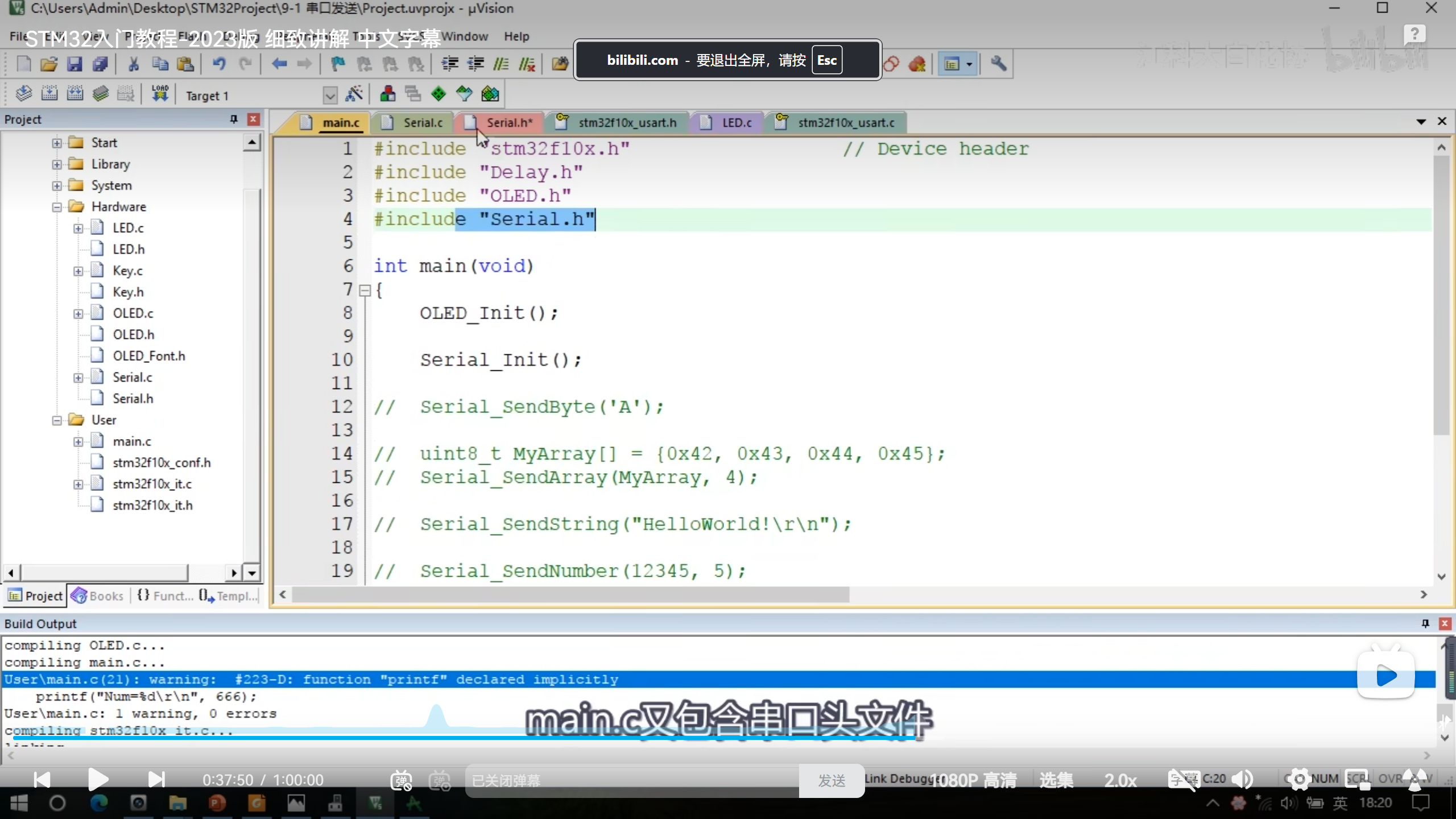Click the 选集 episode list button

coord(1056,780)
